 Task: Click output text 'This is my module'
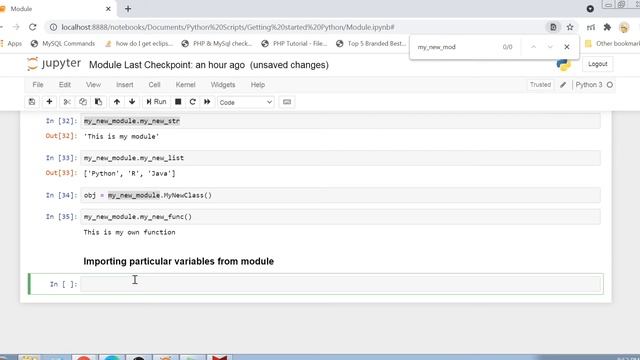[x=121, y=137]
